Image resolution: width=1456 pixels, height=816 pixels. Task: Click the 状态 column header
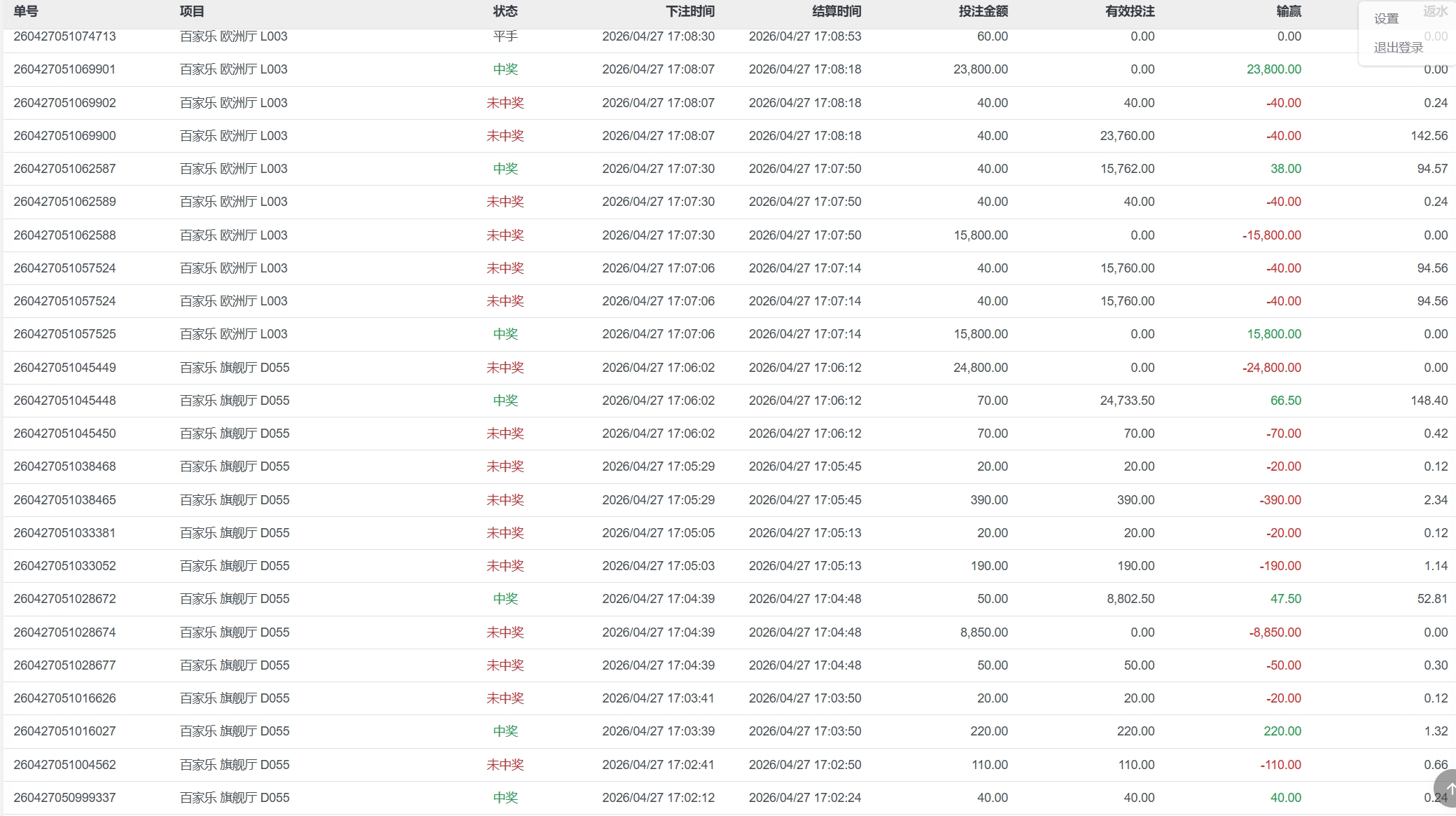coord(505,11)
